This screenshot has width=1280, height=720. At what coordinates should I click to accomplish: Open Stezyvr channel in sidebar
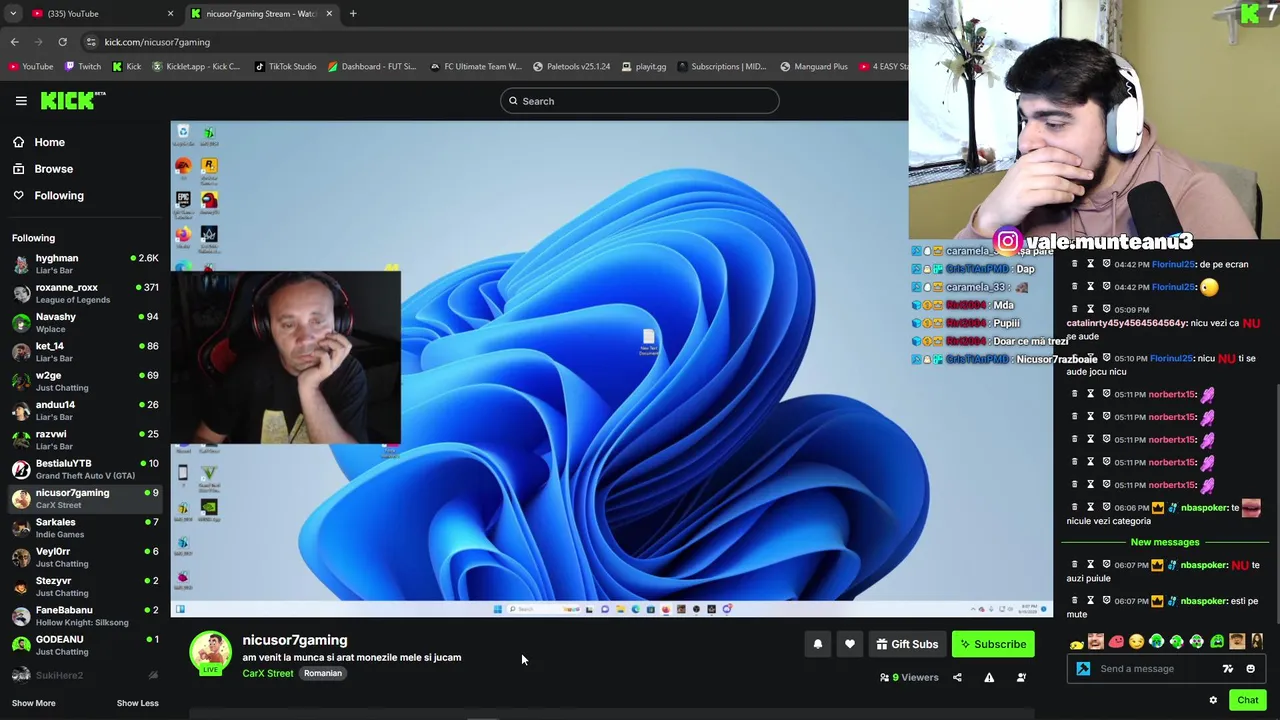(85, 586)
